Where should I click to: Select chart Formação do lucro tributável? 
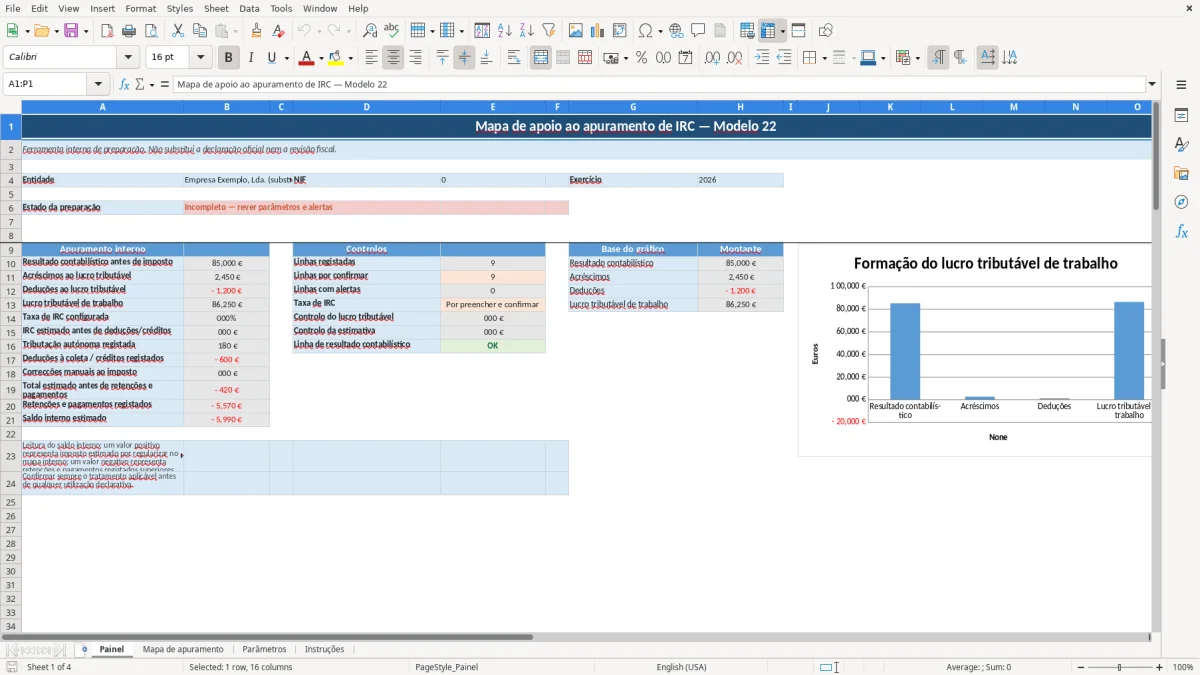click(x=975, y=350)
